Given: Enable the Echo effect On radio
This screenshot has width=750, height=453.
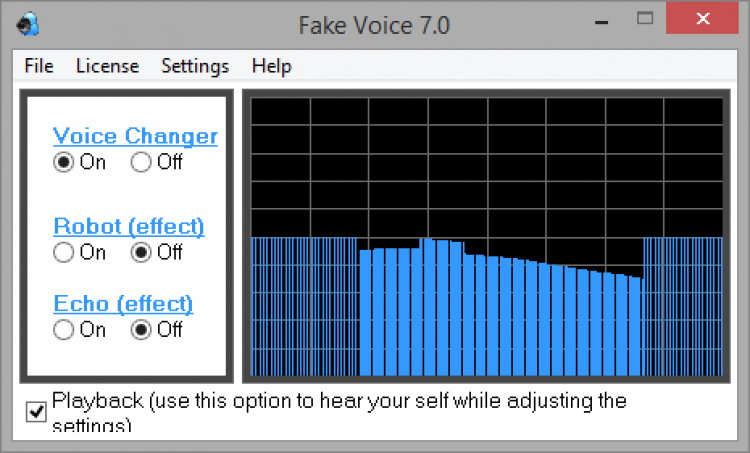Looking at the screenshot, I should (64, 328).
